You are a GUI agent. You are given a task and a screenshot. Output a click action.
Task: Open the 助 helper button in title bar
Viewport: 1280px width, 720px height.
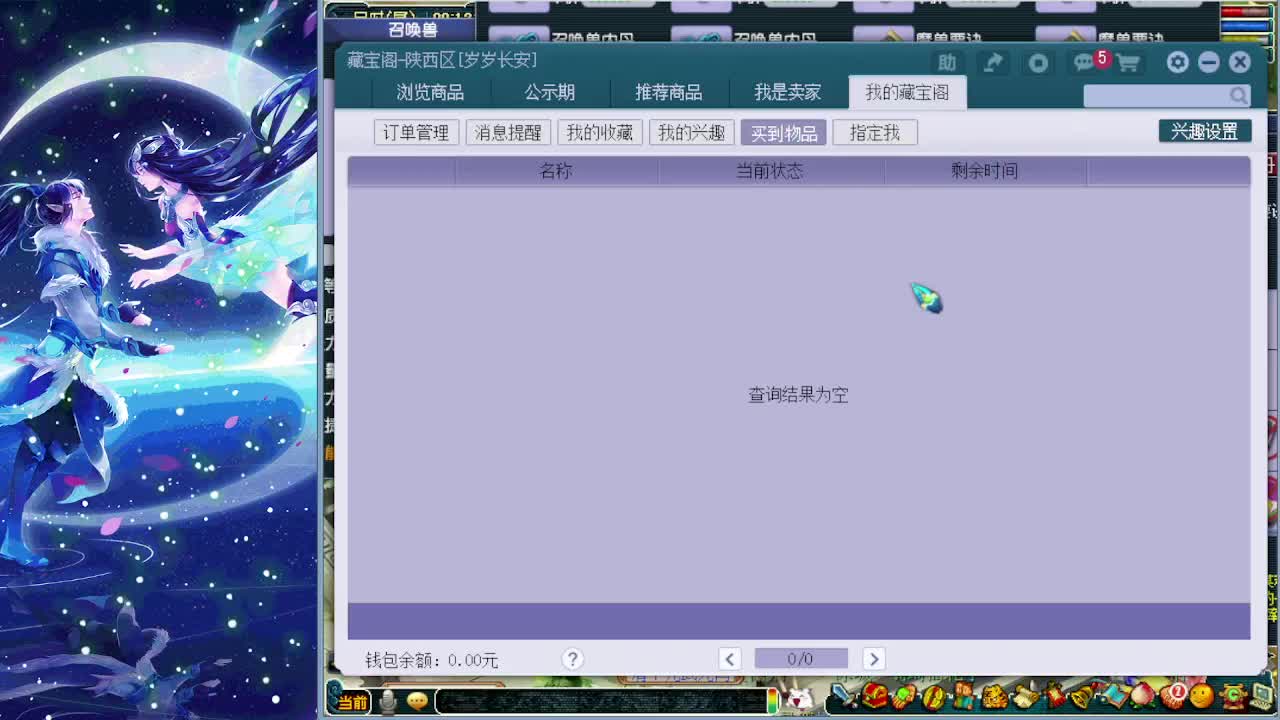946,63
